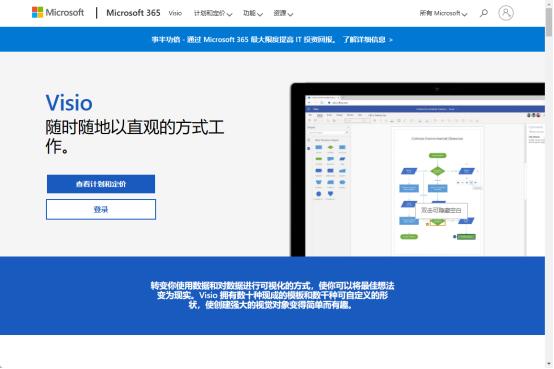
Task: Expand the 计划和定价 dropdown menu
Action: [213, 13]
